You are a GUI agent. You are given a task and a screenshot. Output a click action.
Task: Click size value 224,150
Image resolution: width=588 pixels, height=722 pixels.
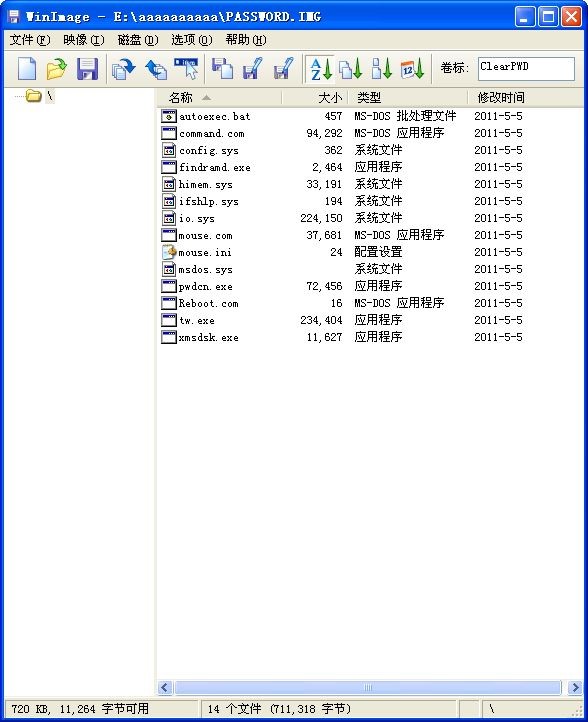tap(321, 218)
